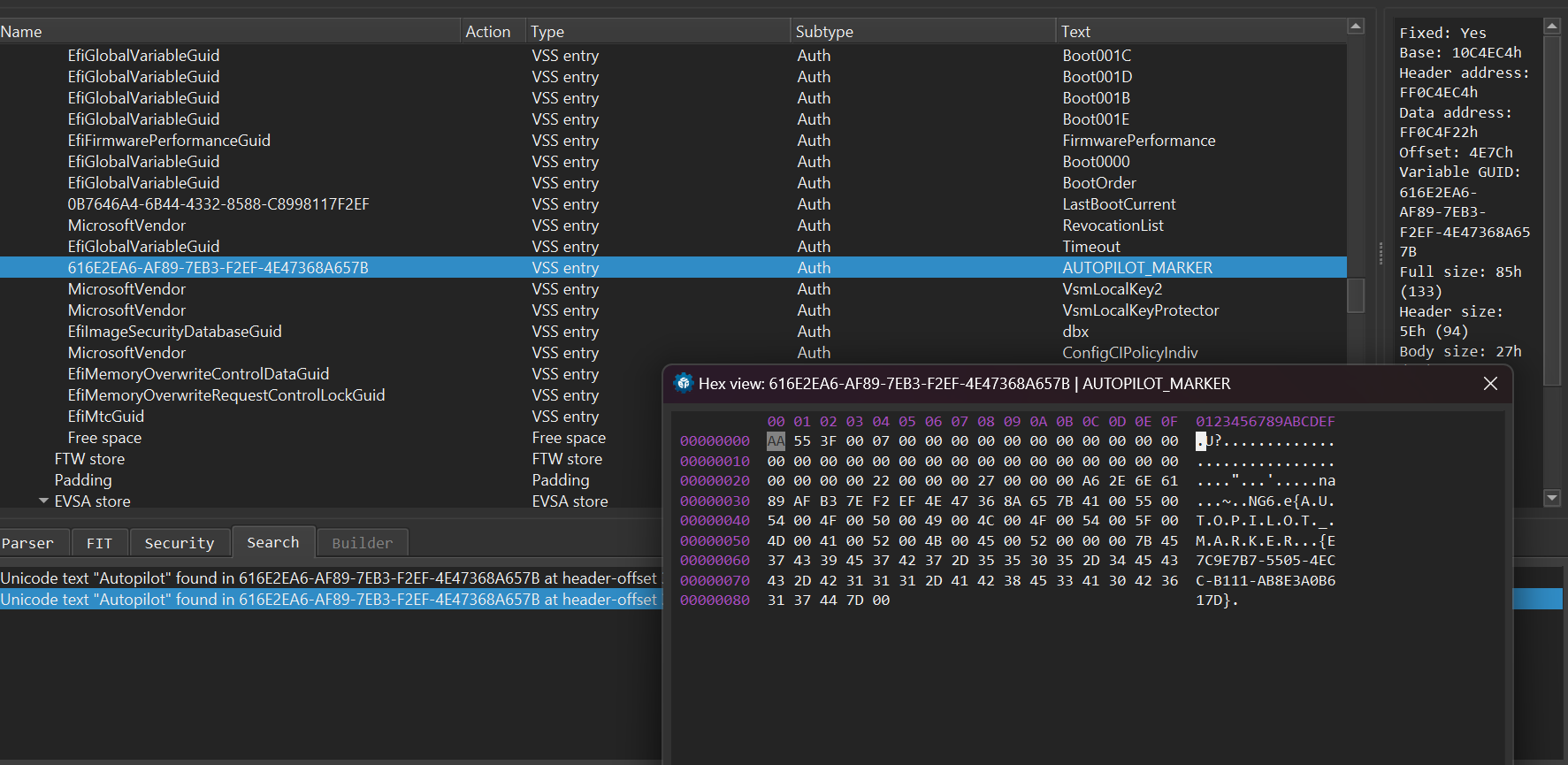Viewport: 1568px width, 765px height.
Task: Select the EfiMemoryOverwriteControlDataGuid entry
Action: coord(198,373)
